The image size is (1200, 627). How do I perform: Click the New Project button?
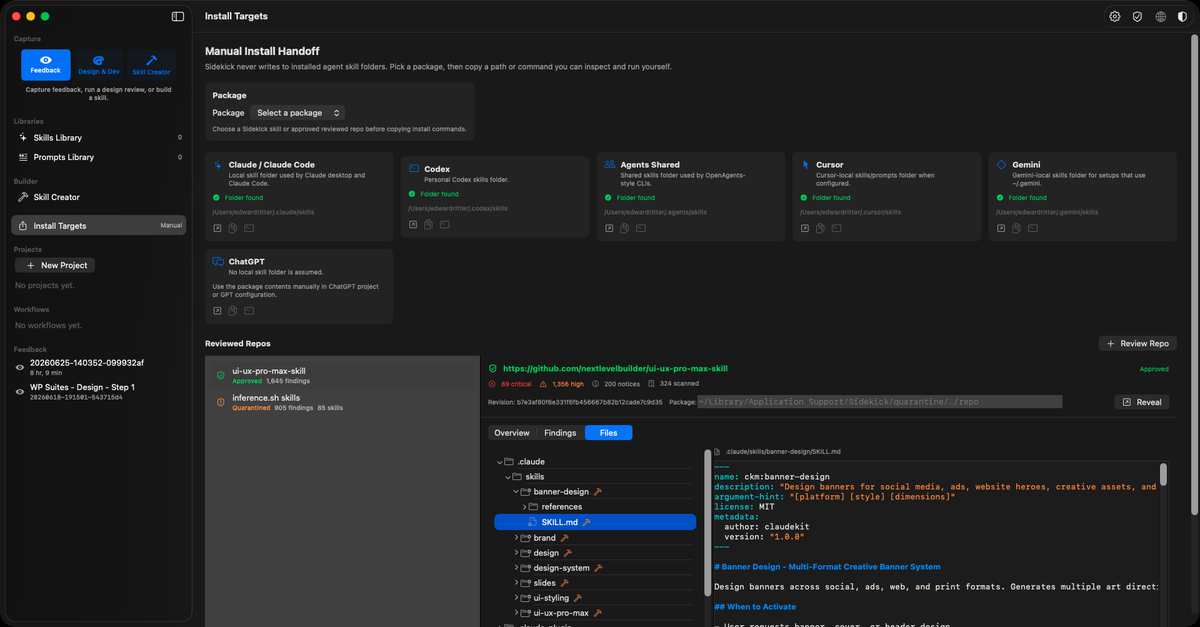[55, 265]
